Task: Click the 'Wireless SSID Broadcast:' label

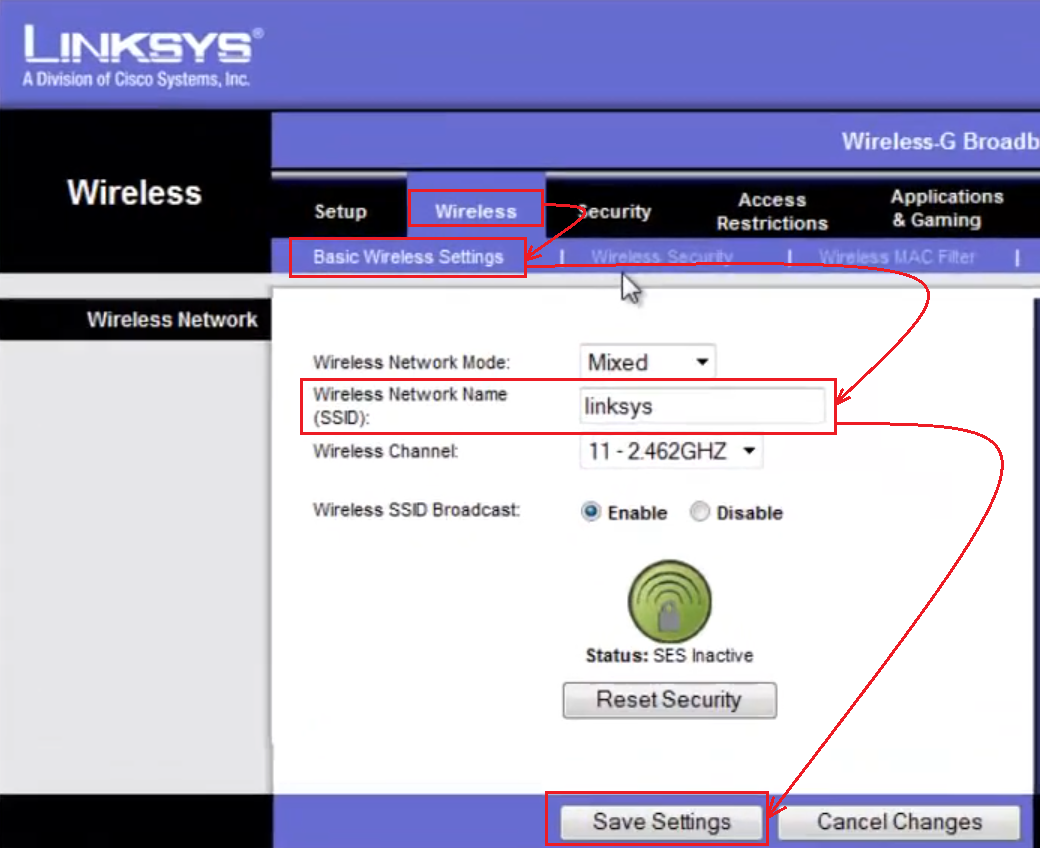Action: [x=417, y=510]
